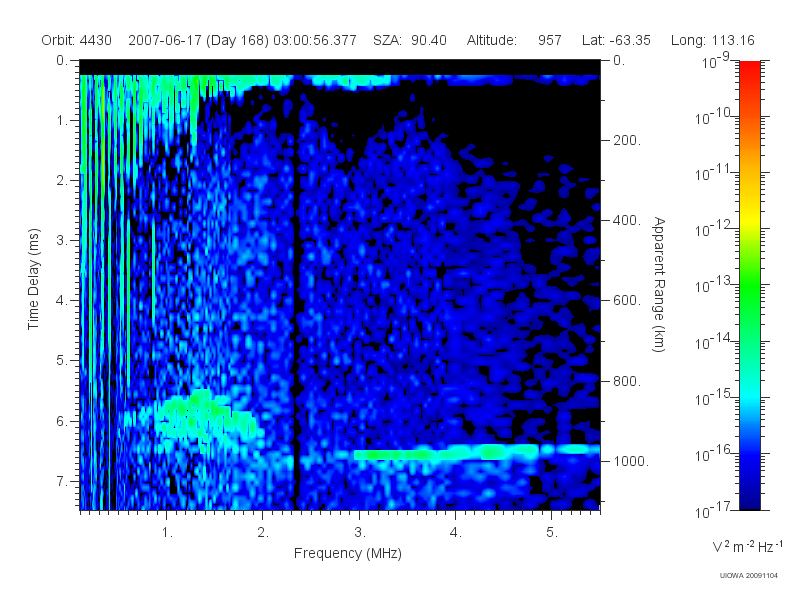This screenshot has height=600, width=800.
Task: Click the 'Lat: -63.35' text
Action: [x=616, y=40]
